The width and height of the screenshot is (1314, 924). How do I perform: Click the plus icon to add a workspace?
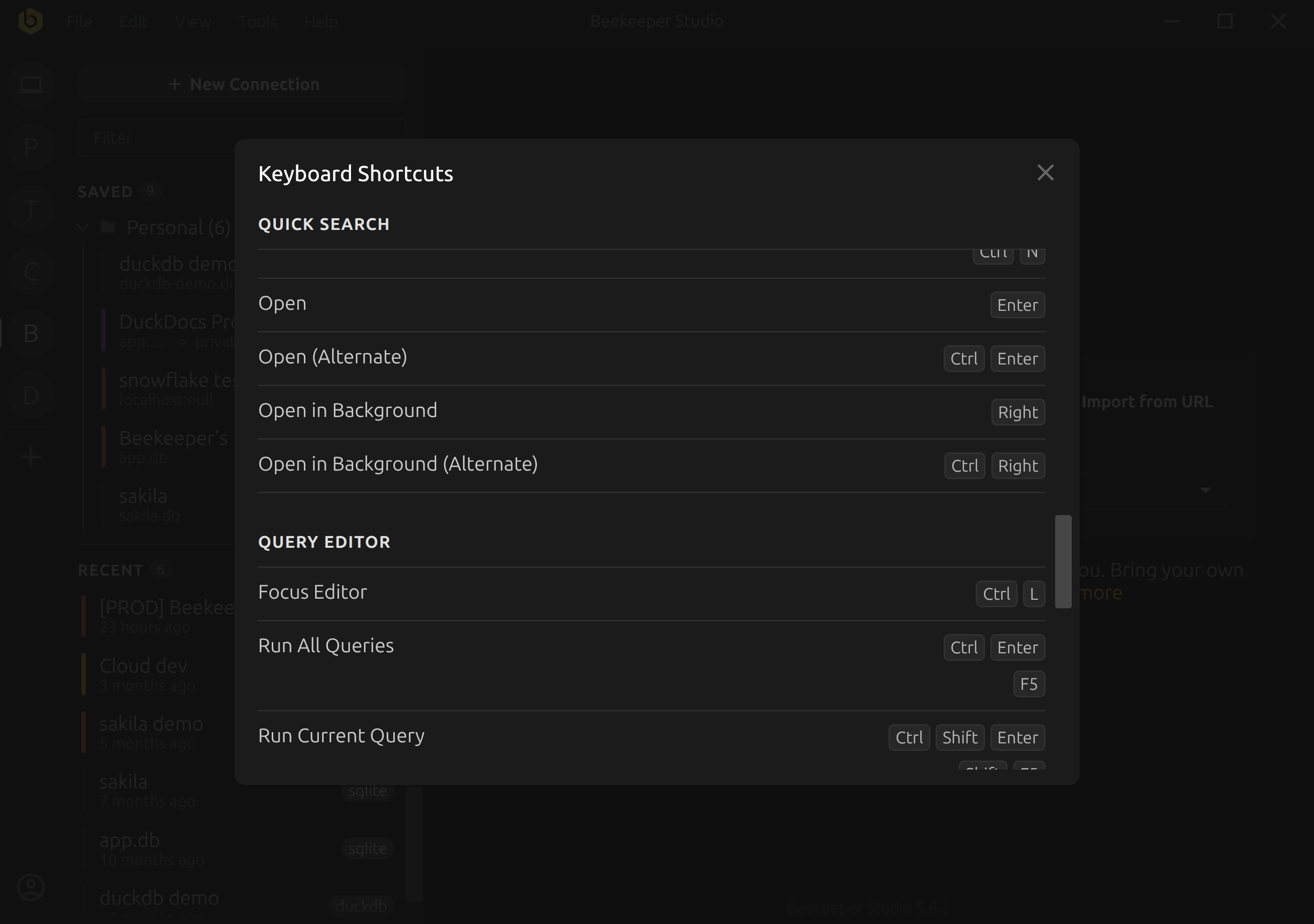30,456
